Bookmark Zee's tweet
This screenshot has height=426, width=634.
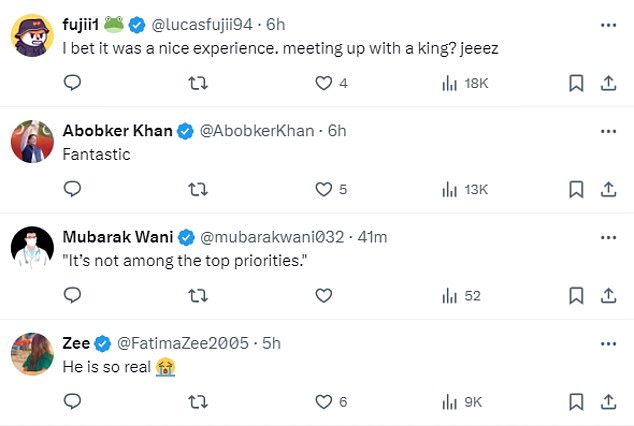point(576,402)
